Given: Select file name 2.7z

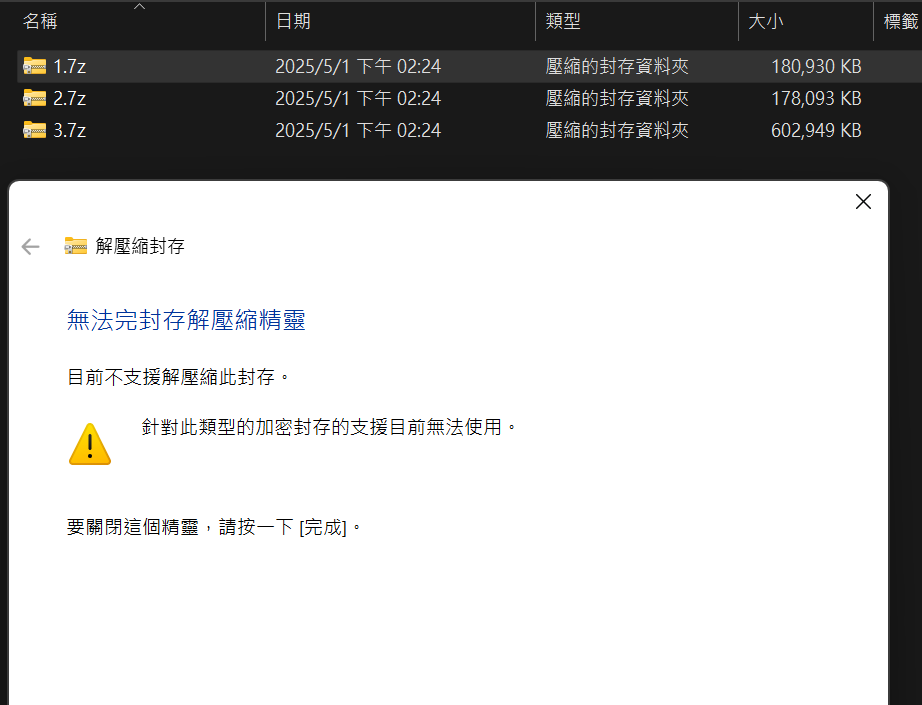Looking at the screenshot, I should pos(69,98).
